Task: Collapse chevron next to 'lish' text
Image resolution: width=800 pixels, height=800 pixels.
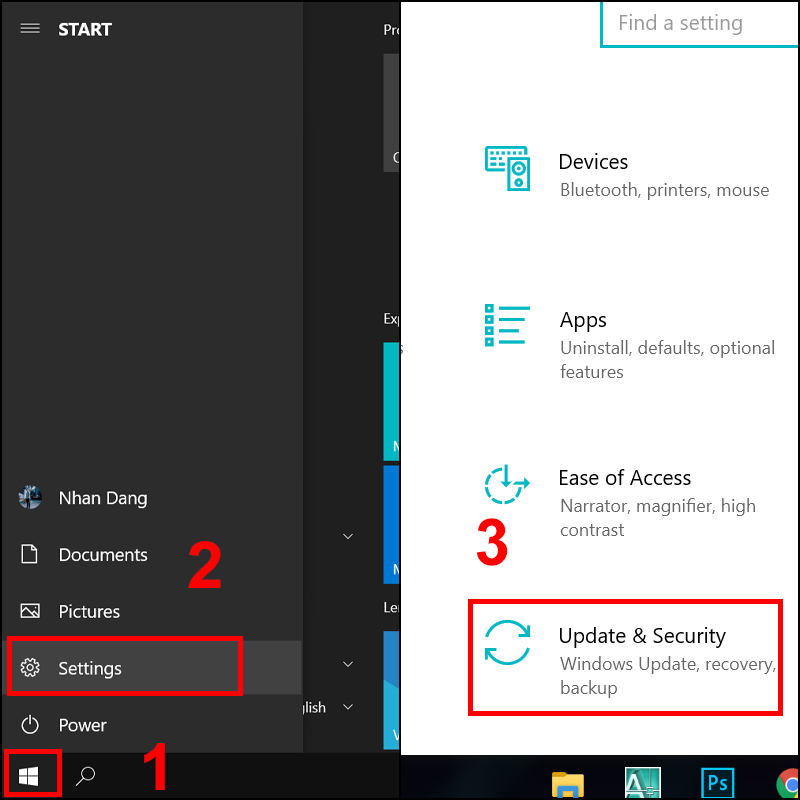Action: click(348, 707)
